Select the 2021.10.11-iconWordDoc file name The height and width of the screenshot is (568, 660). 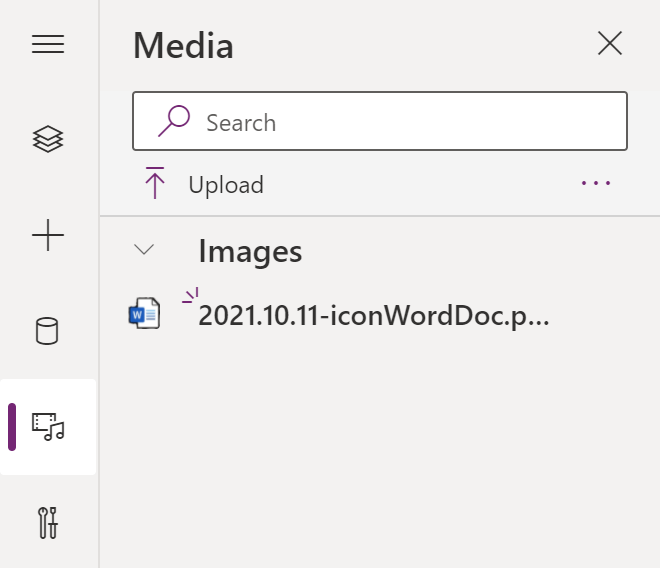tap(374, 315)
